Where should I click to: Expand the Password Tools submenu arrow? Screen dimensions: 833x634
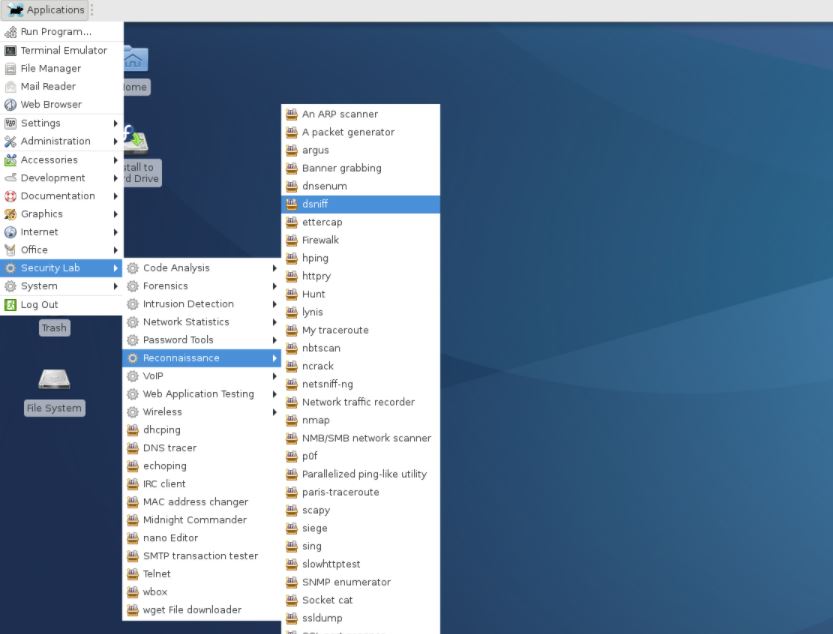point(274,340)
